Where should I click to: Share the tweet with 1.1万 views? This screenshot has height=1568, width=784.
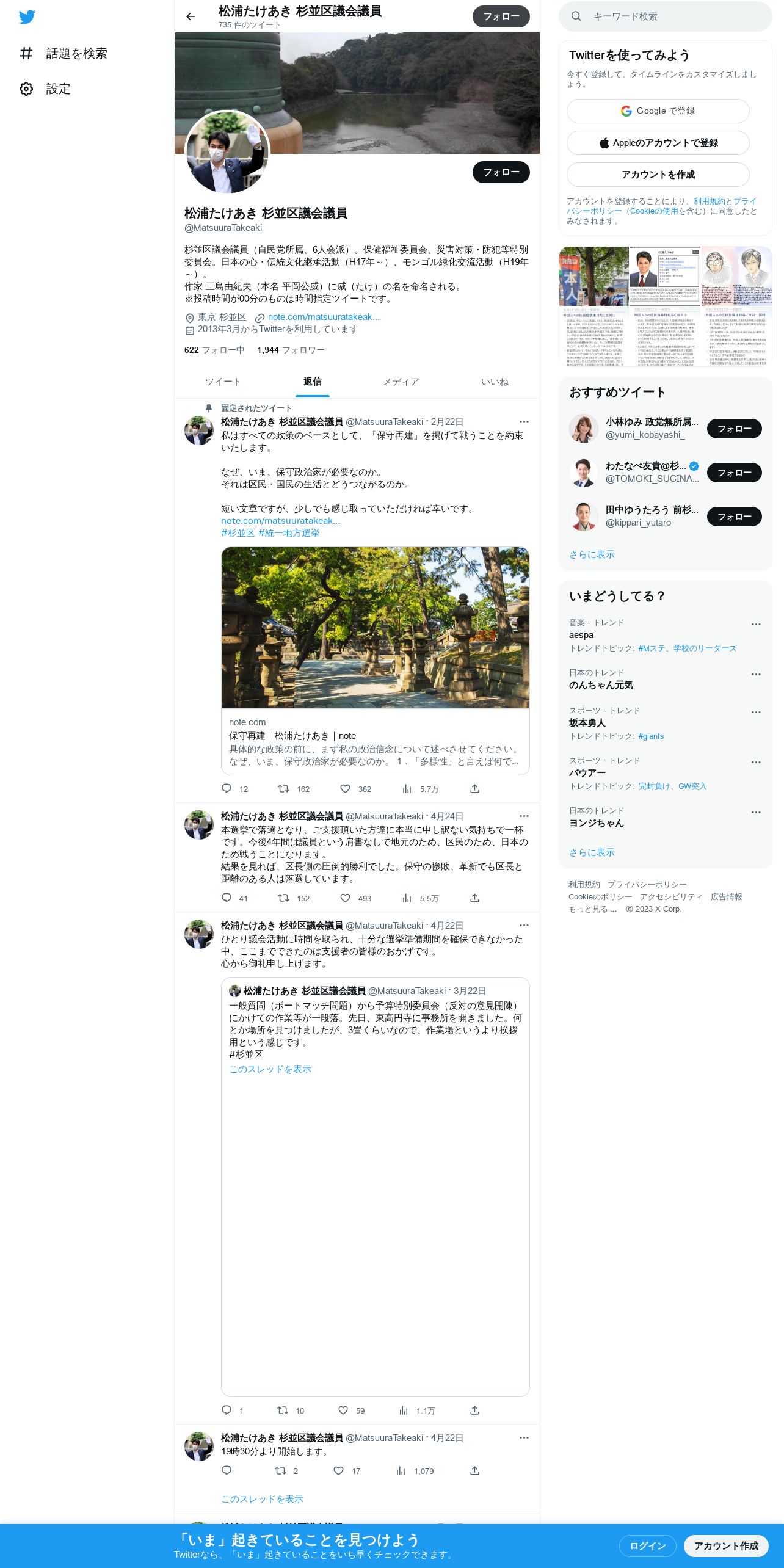click(474, 1410)
